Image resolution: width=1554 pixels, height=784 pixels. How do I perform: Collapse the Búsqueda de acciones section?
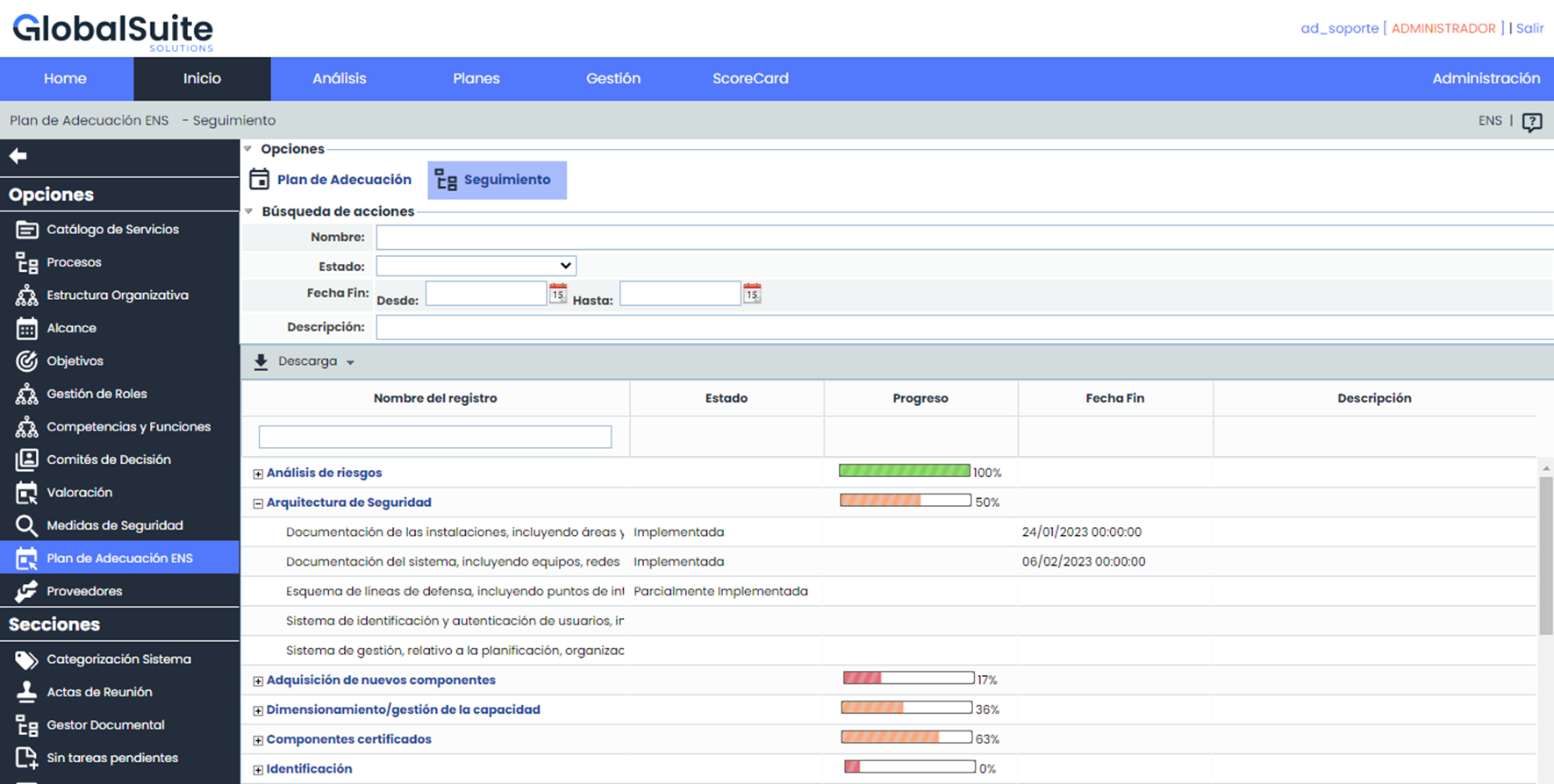249,211
